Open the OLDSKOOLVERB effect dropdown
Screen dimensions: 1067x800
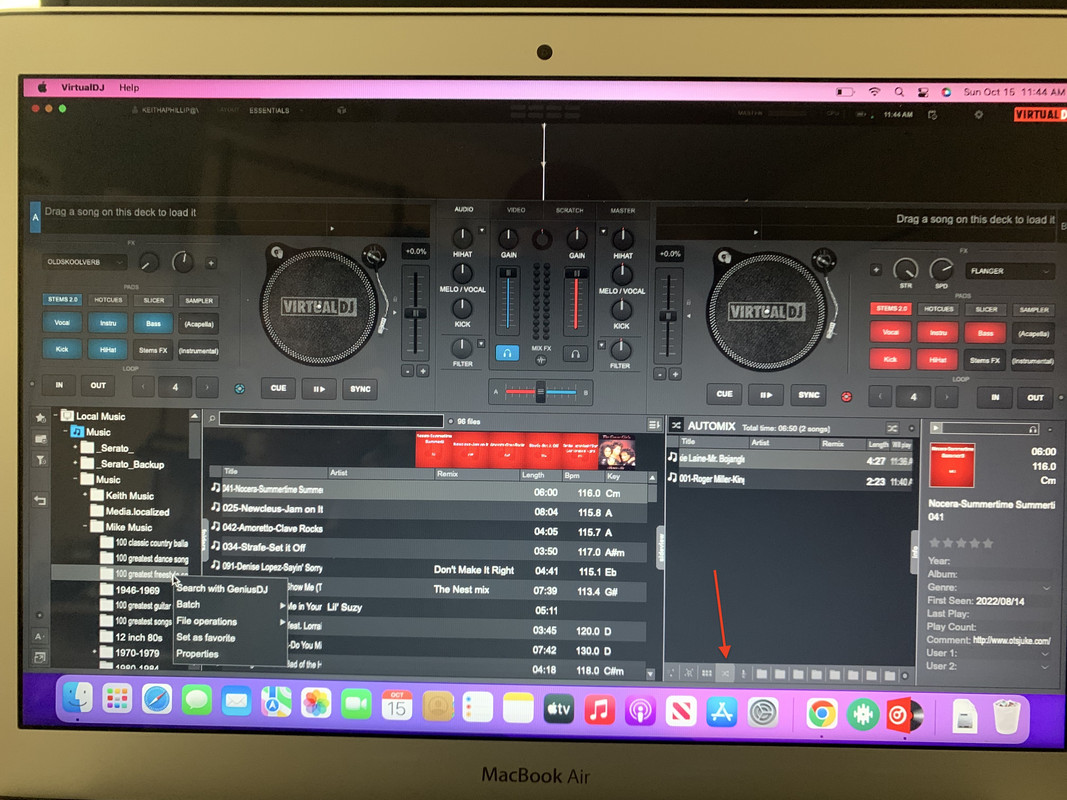(84, 262)
